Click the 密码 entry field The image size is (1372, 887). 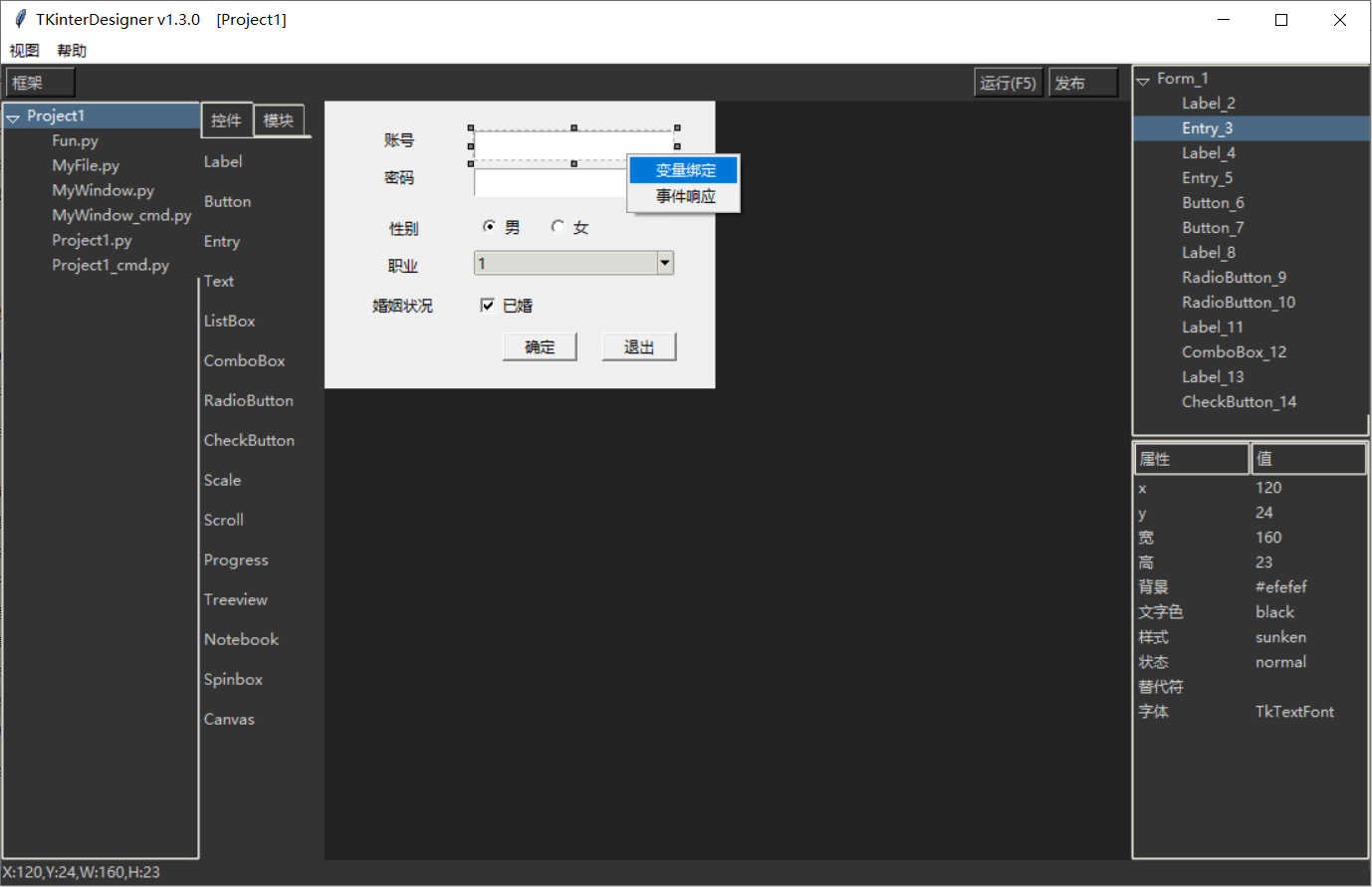pyautogui.click(x=551, y=182)
